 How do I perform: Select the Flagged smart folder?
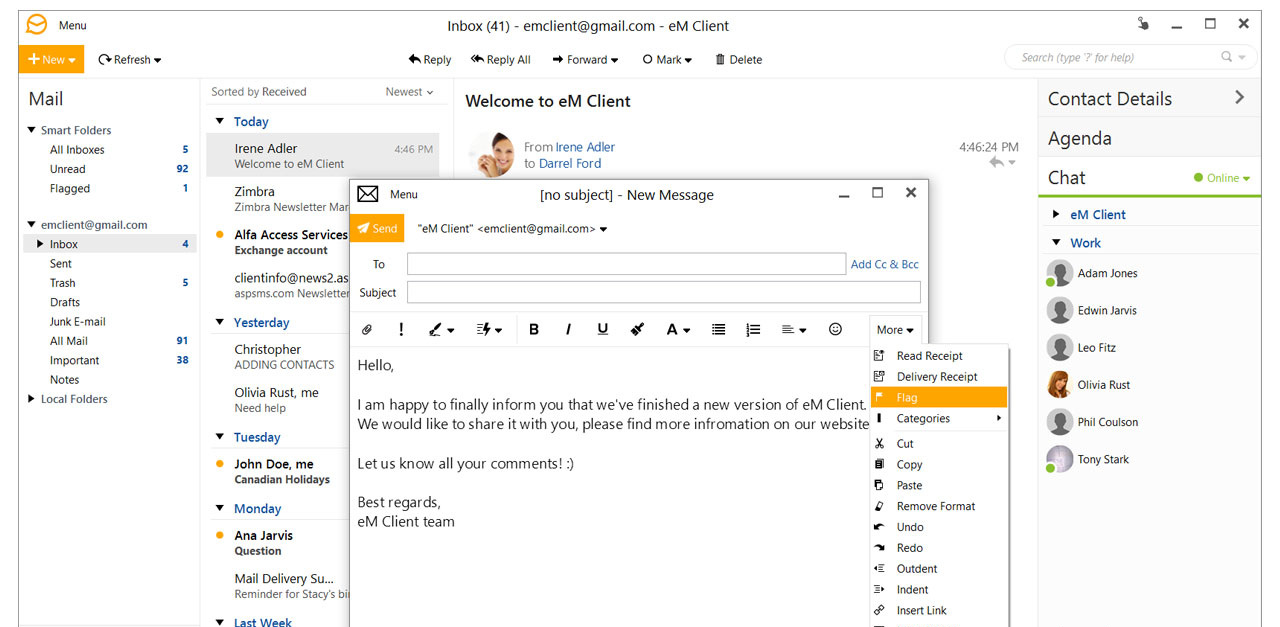pos(70,188)
